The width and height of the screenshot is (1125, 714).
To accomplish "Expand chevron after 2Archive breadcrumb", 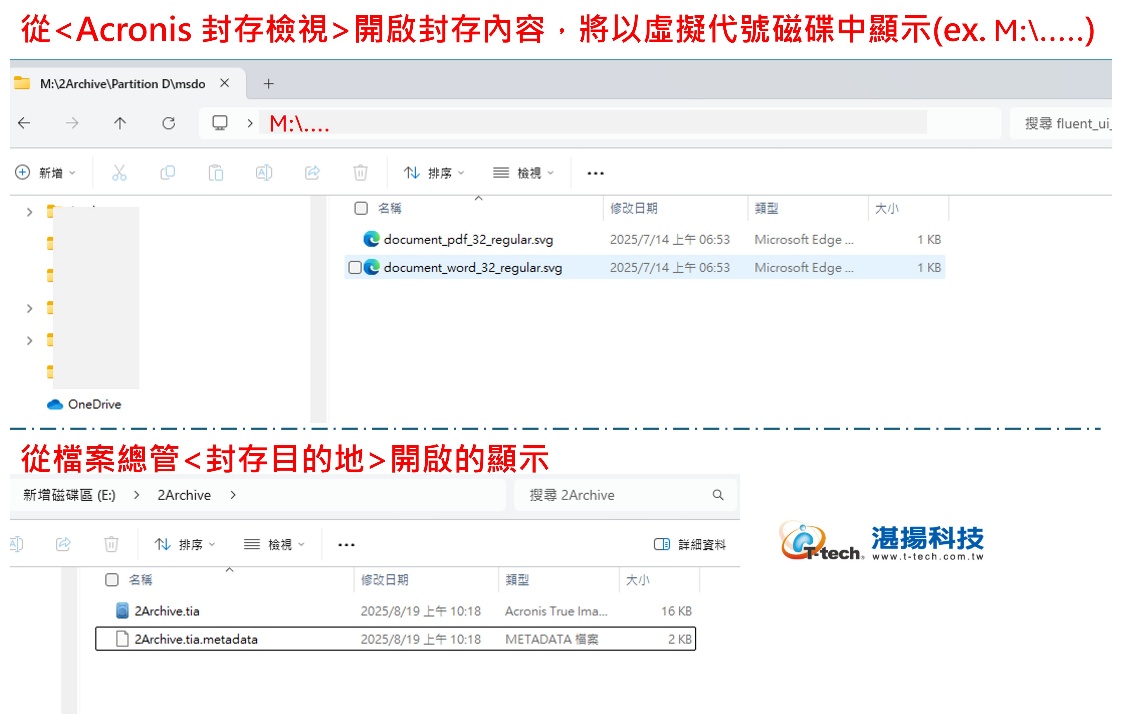I will (x=233, y=495).
